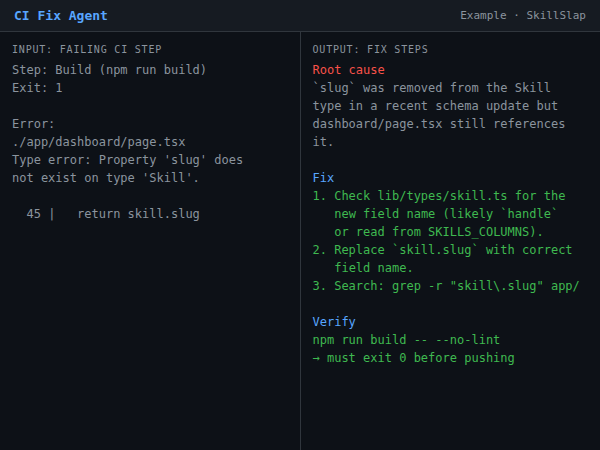
Task: Select the red Root cause heading
Action: 348,70
